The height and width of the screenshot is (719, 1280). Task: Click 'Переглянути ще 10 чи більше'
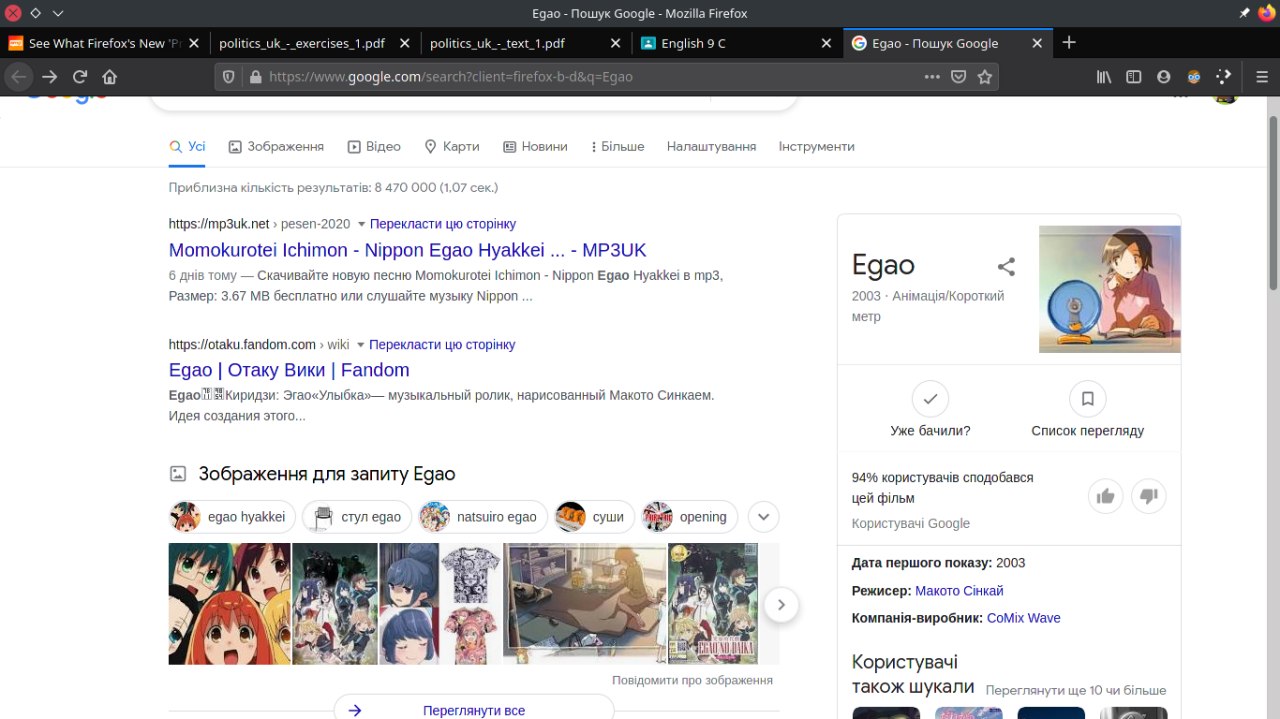(x=1076, y=690)
